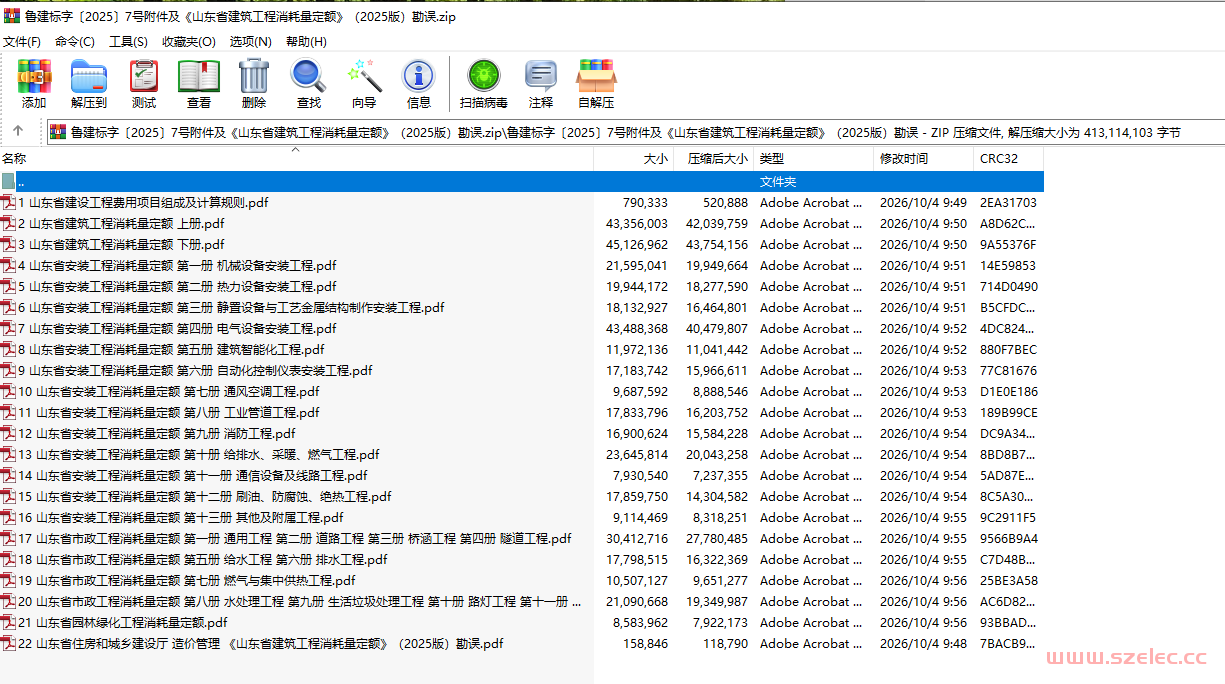Select the parent folder ".." row
This screenshot has width=1225, height=684.
(x=522, y=182)
